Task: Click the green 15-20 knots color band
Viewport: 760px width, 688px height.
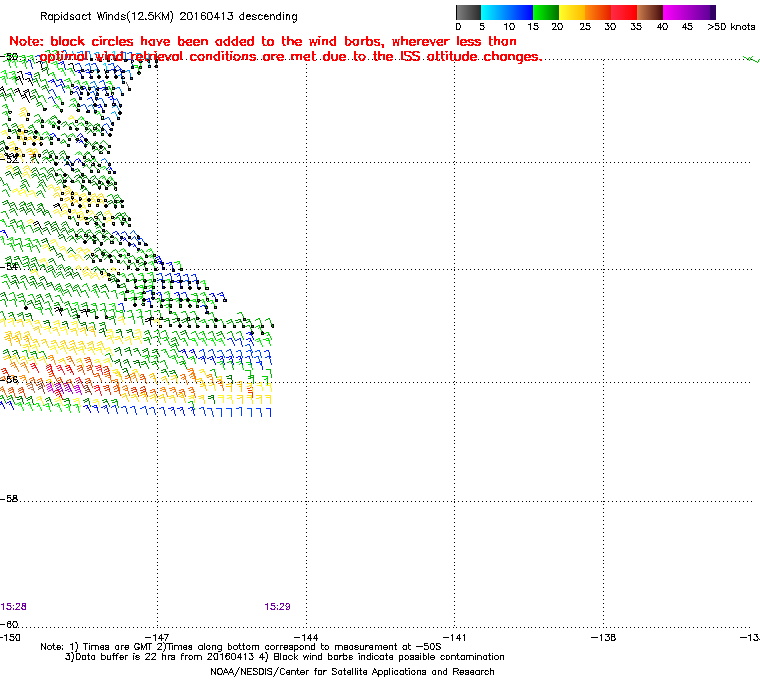Action: tap(546, 13)
